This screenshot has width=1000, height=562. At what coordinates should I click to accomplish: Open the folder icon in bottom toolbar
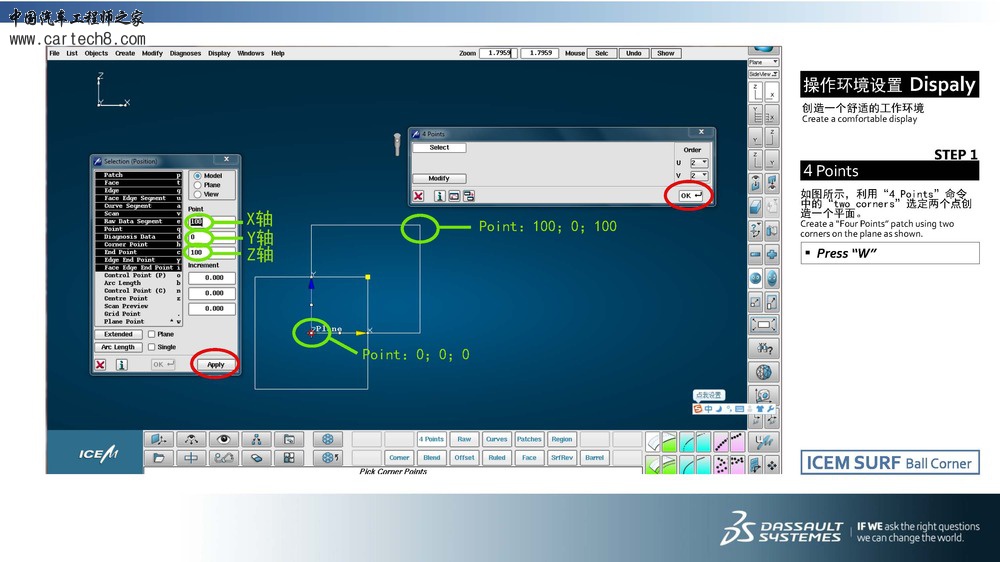click(x=159, y=458)
